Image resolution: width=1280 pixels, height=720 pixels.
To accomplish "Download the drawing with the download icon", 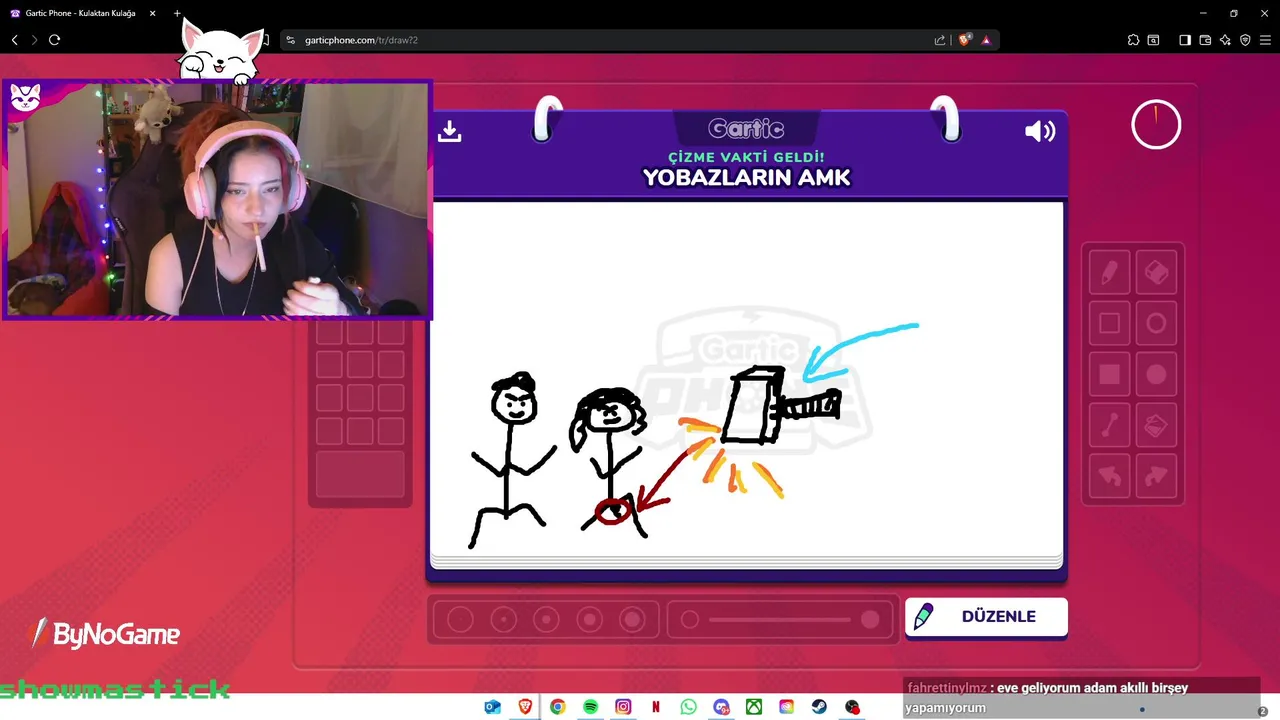I will pos(450,131).
